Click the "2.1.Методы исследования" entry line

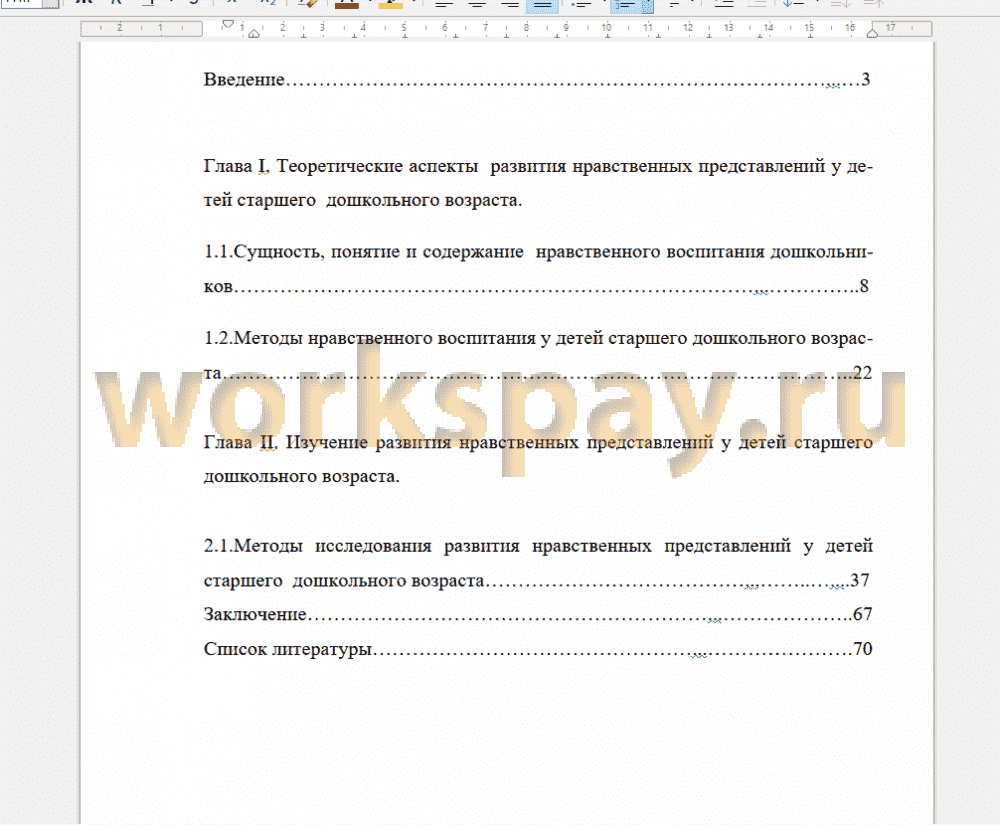pyautogui.click(x=538, y=546)
